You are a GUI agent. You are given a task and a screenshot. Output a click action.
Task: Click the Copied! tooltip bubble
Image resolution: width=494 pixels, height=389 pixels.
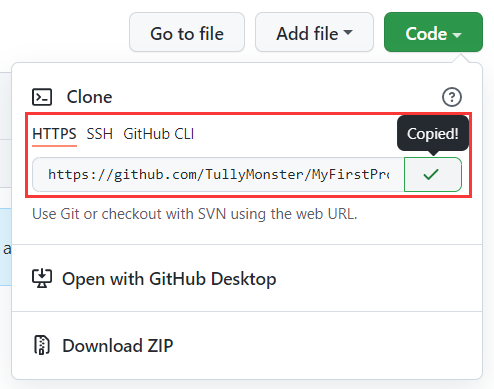click(x=433, y=134)
